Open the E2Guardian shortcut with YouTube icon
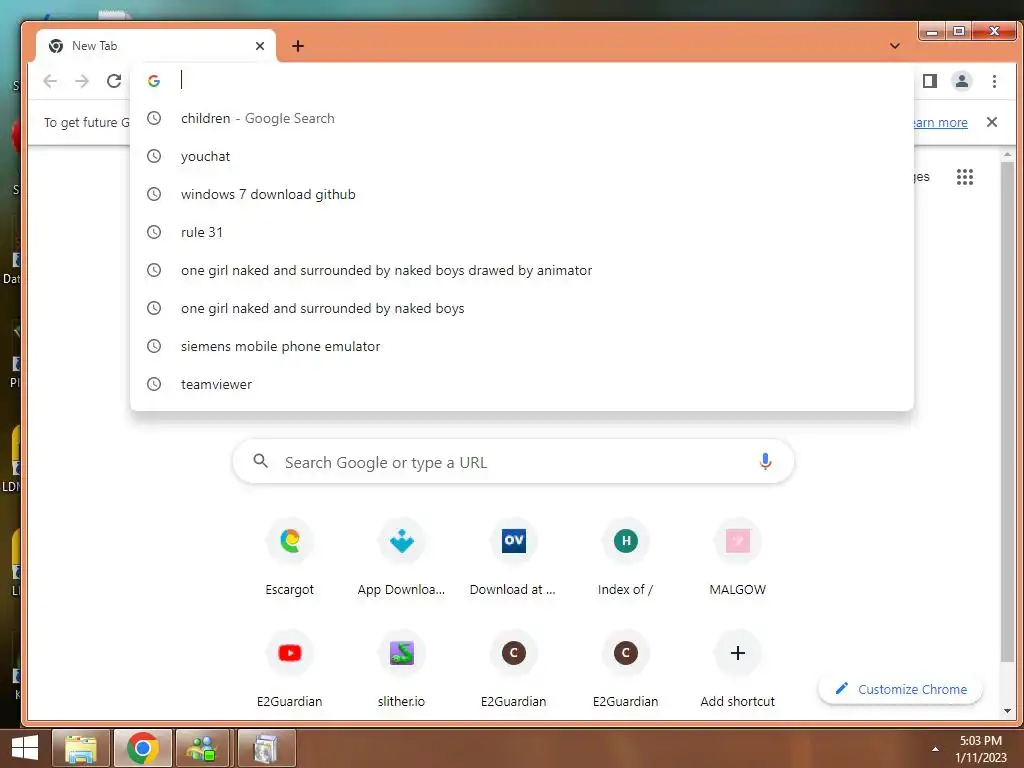The width and height of the screenshot is (1024, 768). pyautogui.click(x=289, y=670)
